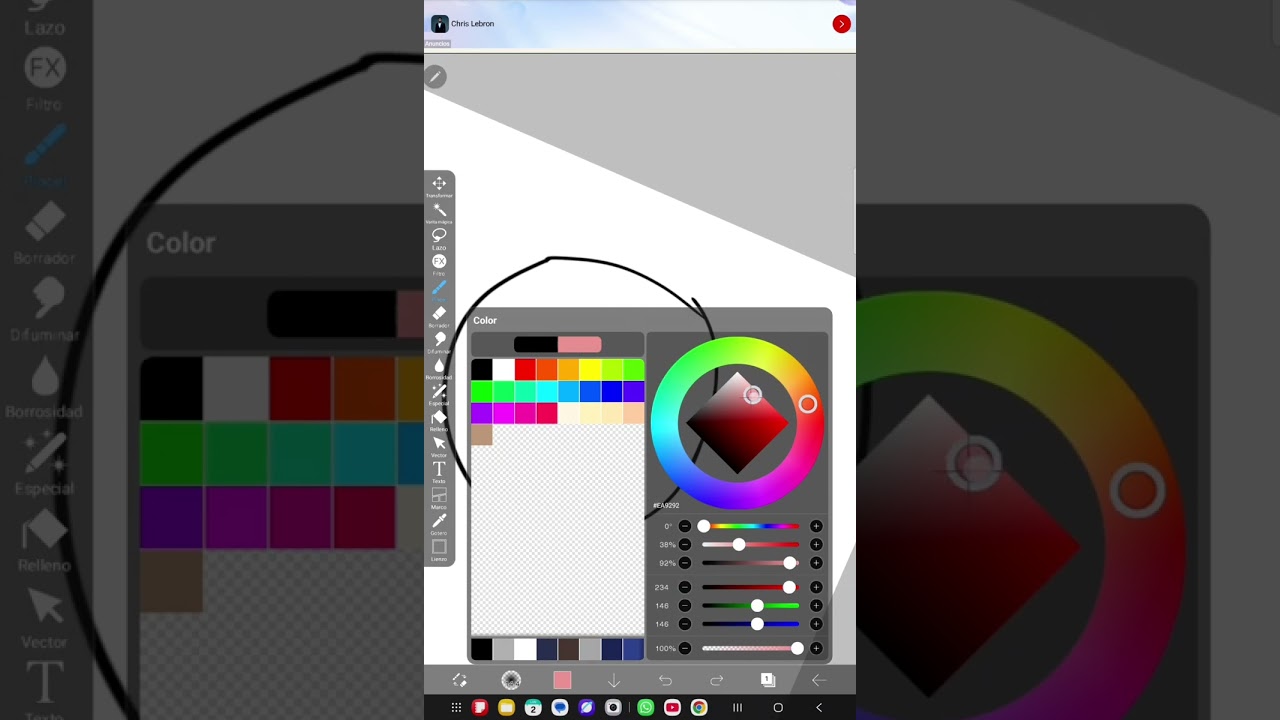Select the Gotero eyedropper tool
Screen dimensions: 1280x720
coord(439,524)
